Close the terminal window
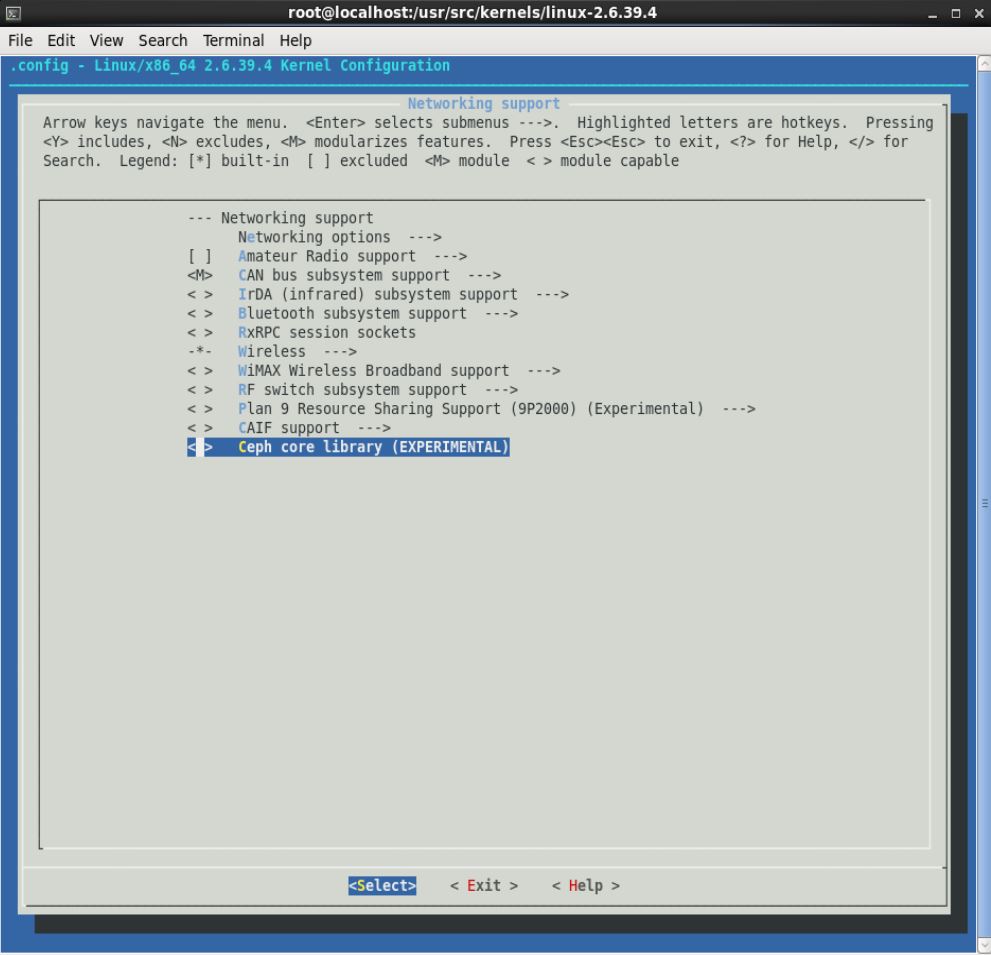Screen dimensions: 991x955 [x=979, y=13]
